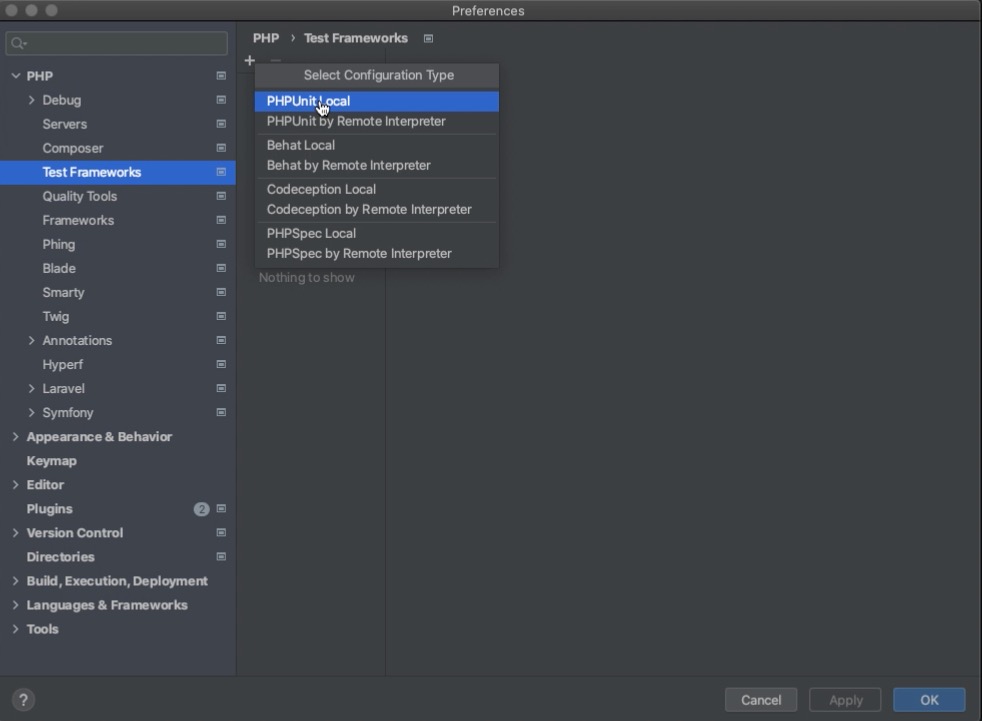Open Blade settings page
The width and height of the screenshot is (982, 721).
tap(118, 268)
